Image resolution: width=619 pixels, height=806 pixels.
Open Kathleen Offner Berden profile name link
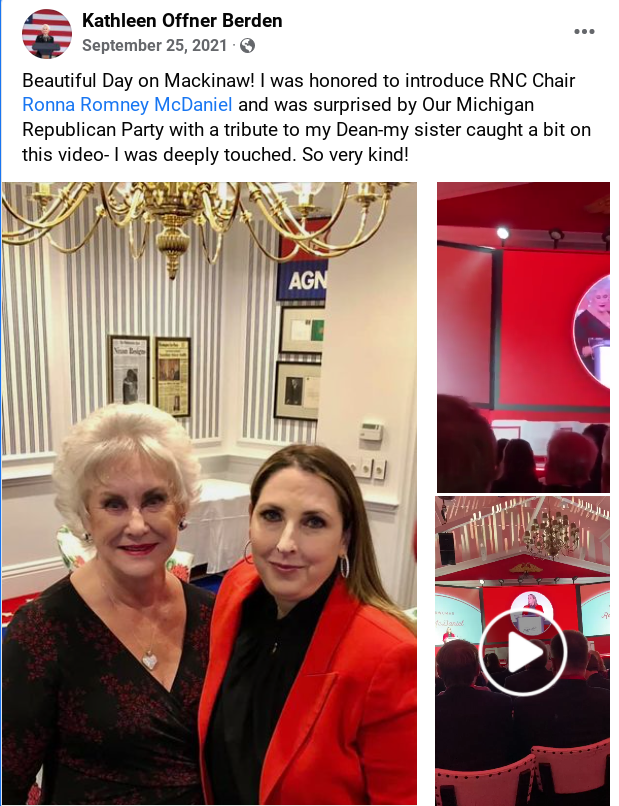182,21
